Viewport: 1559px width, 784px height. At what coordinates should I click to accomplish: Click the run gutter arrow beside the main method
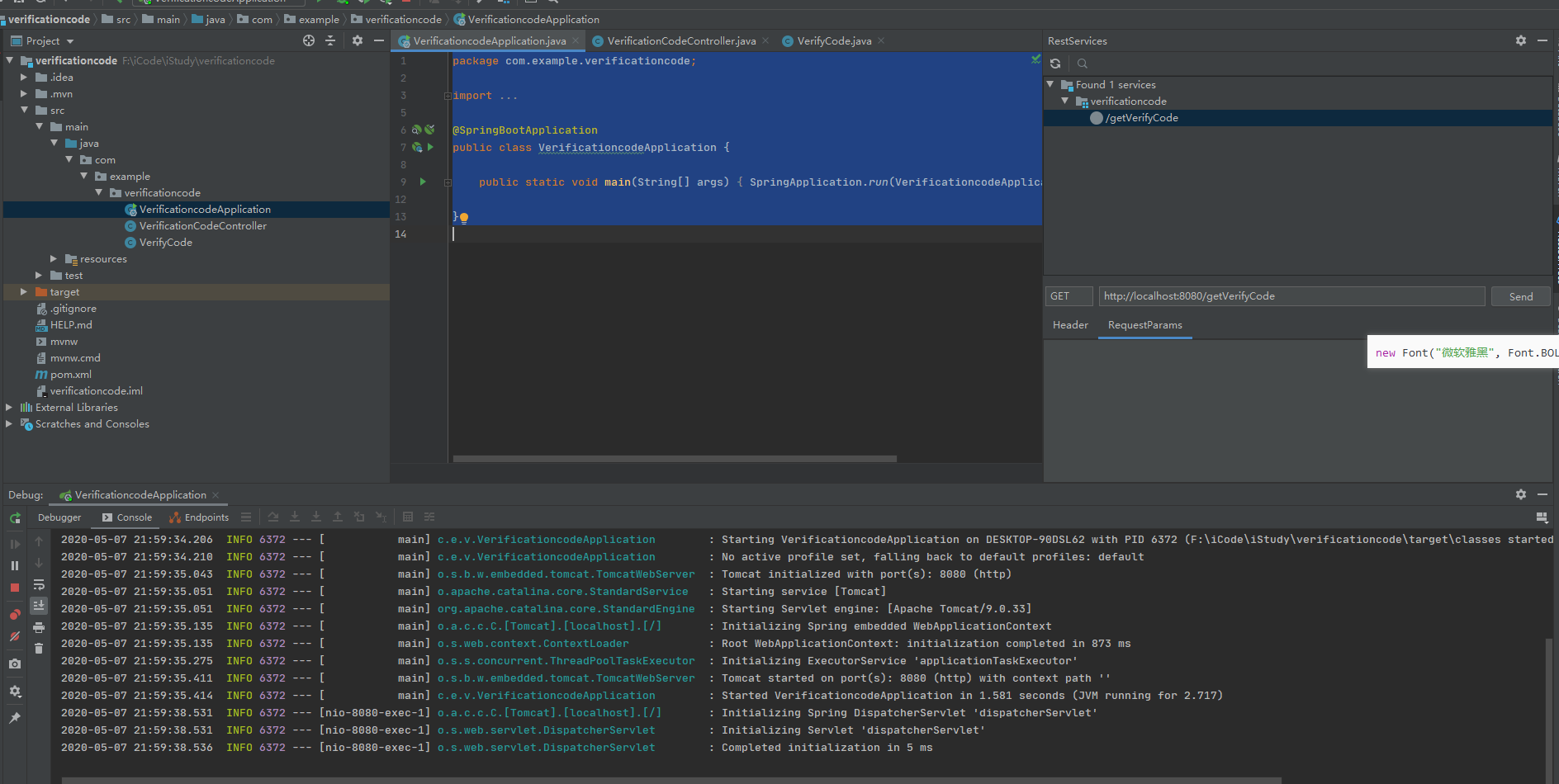[423, 182]
